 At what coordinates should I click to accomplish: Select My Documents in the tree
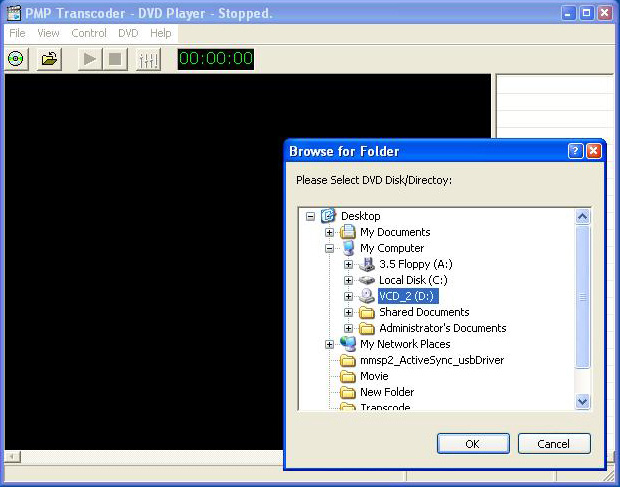point(395,232)
